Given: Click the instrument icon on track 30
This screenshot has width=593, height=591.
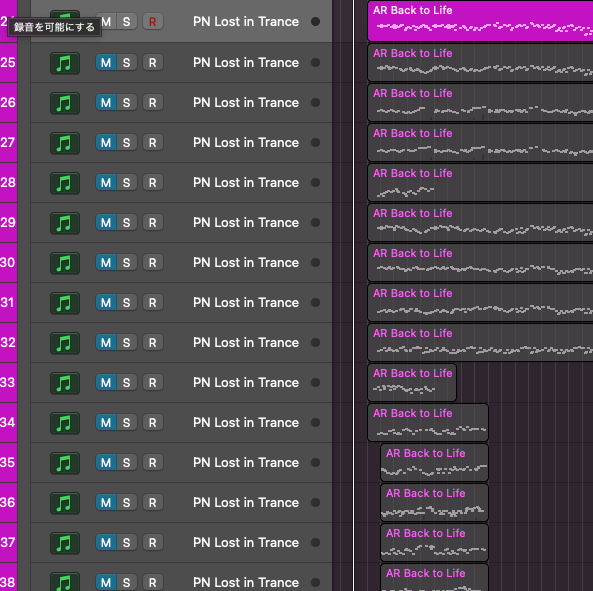Looking at the screenshot, I should click(x=65, y=263).
